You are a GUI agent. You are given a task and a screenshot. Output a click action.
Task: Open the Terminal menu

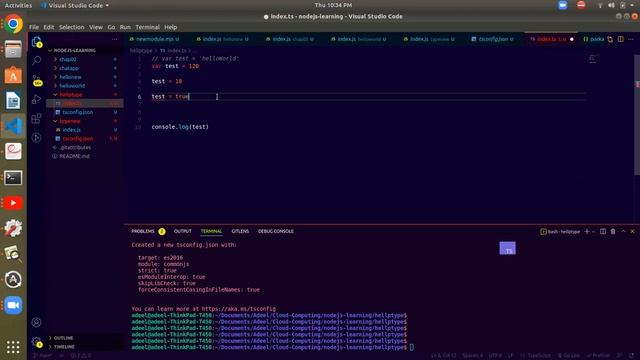[x=147, y=27]
